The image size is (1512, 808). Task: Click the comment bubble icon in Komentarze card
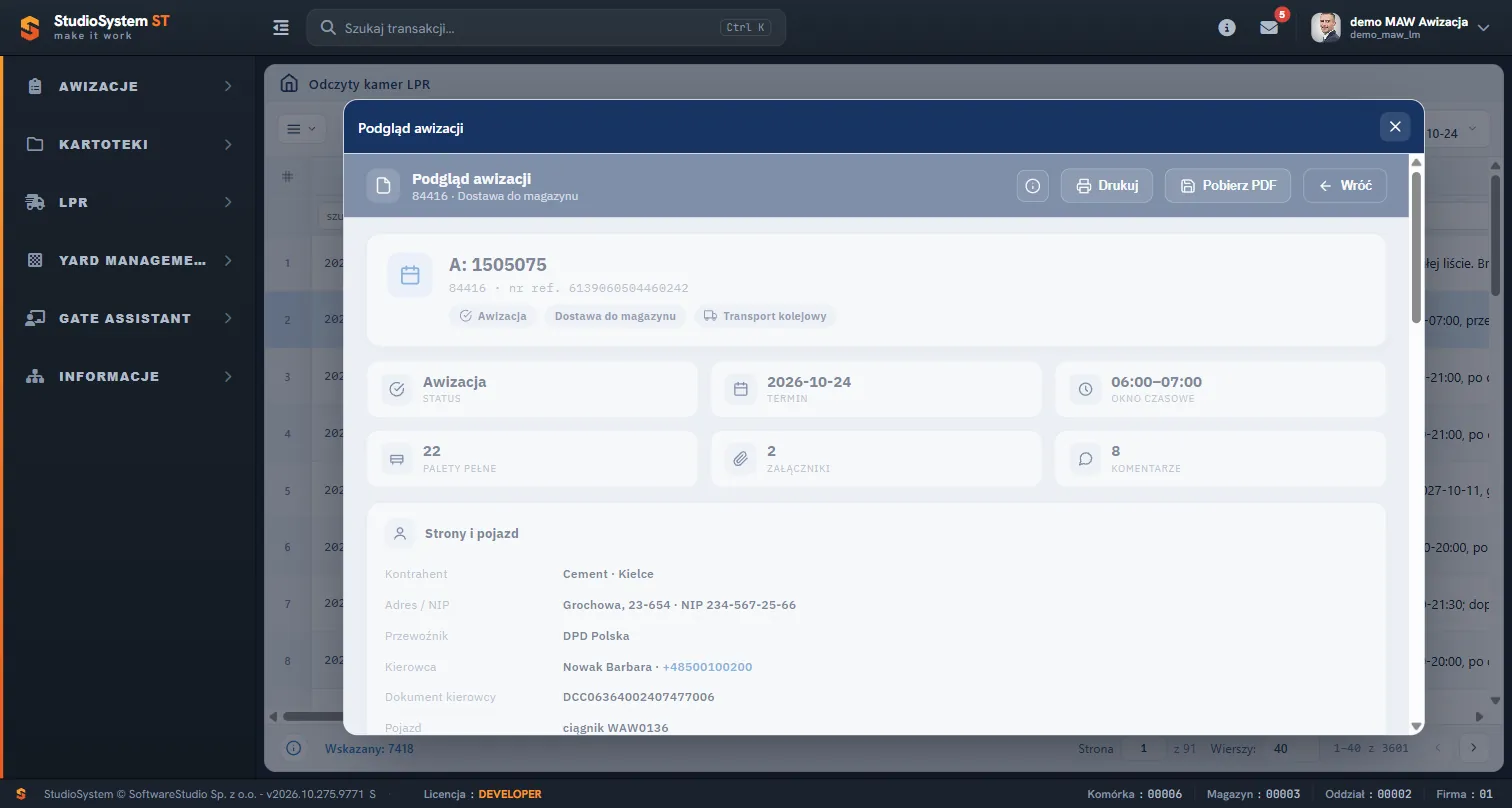click(1085, 459)
